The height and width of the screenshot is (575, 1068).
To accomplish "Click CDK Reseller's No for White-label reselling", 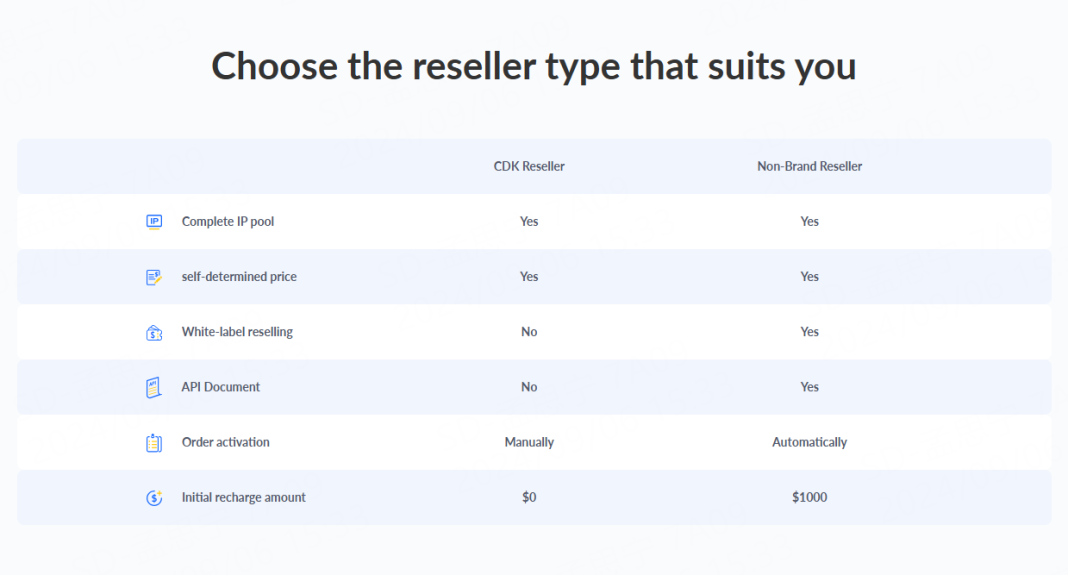I will point(529,332).
